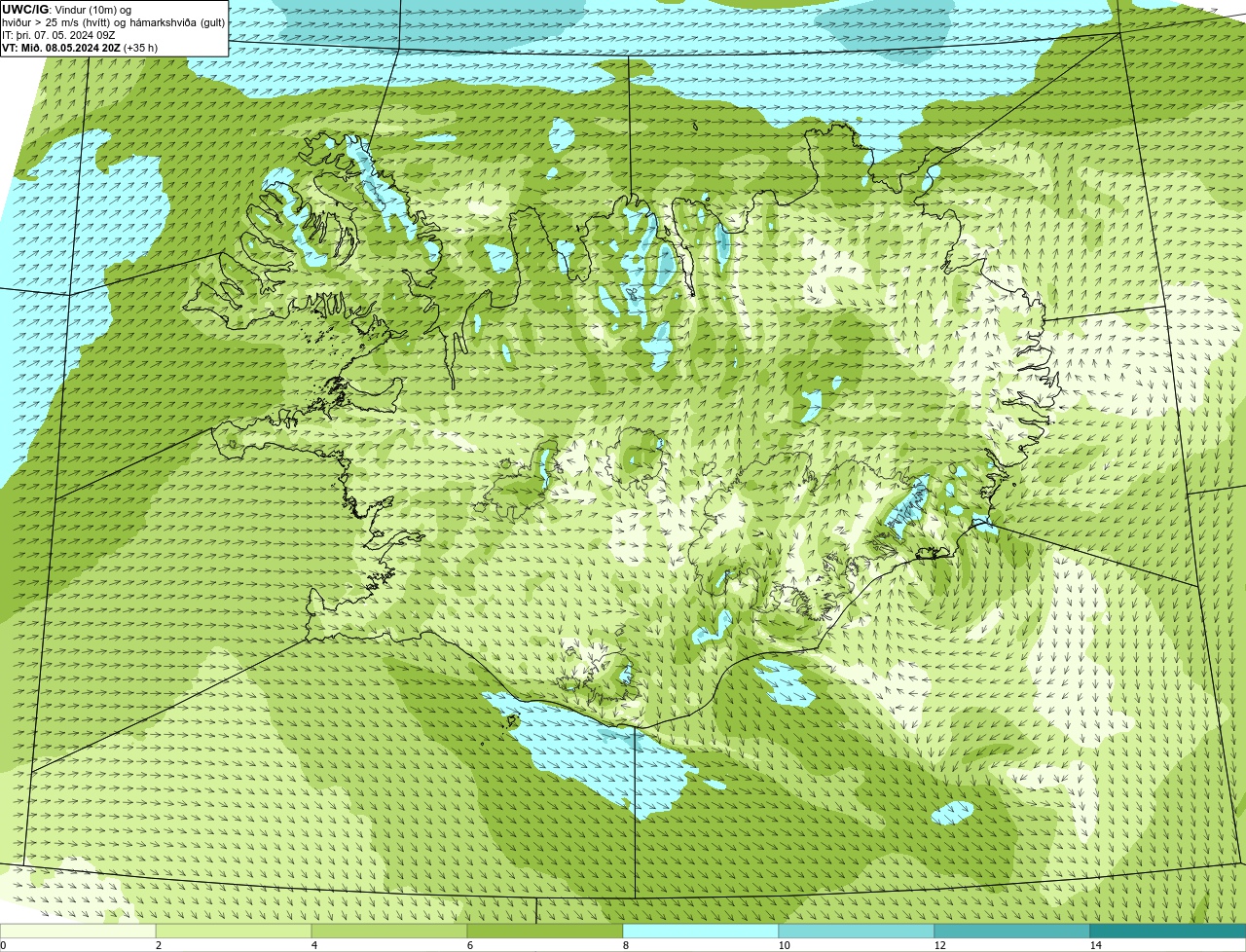The height and width of the screenshot is (952, 1246).
Task: Click the 12–14 m/s teal legend swatch
Action: (1012, 931)
